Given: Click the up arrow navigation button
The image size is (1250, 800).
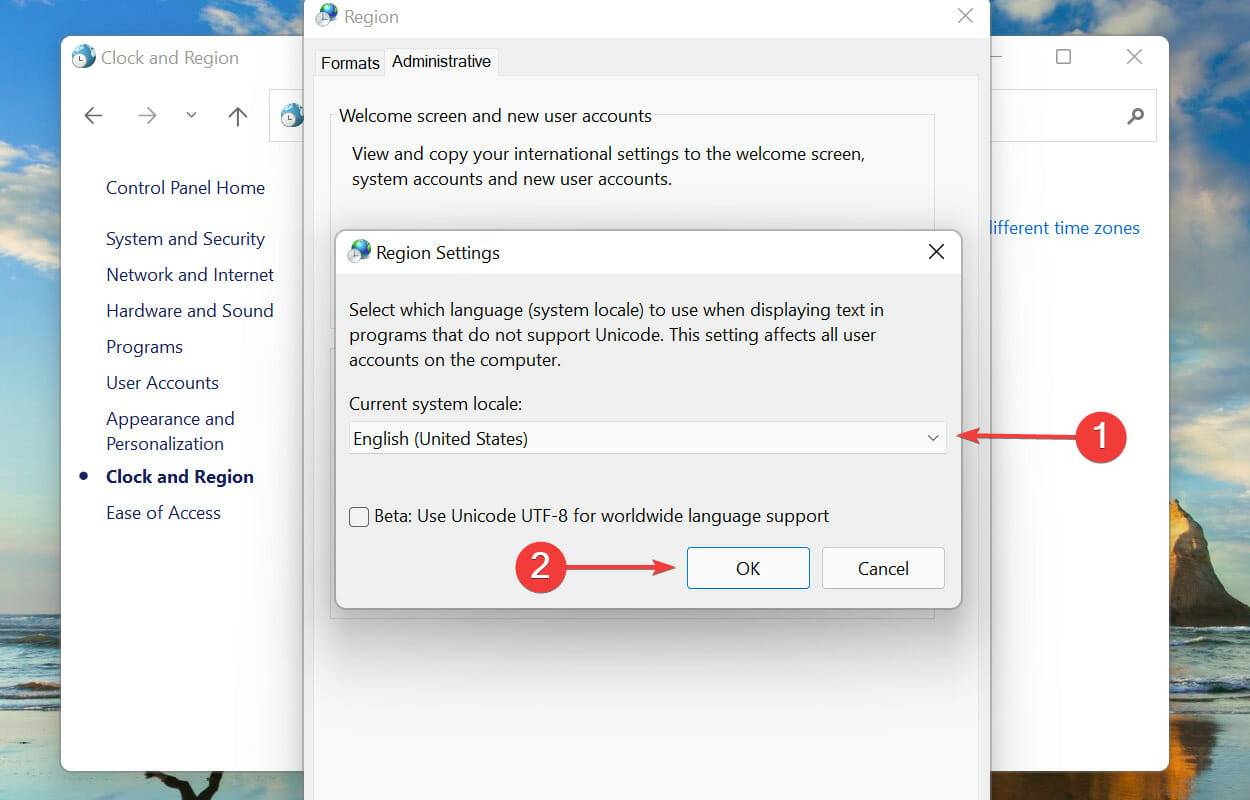Looking at the screenshot, I should 237,116.
